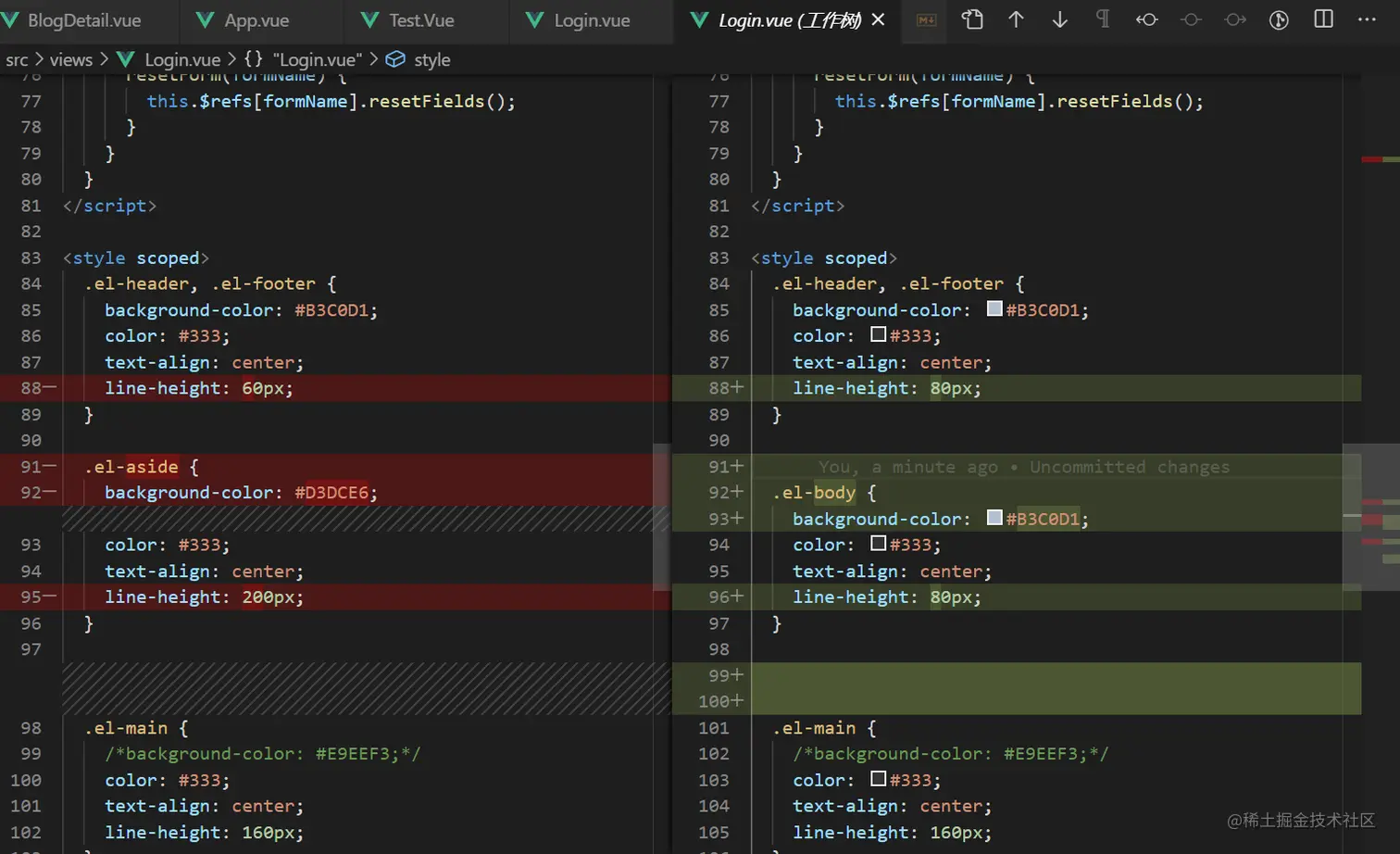Click #B3C0D1 color swatch on line 93
This screenshot has width=1400, height=854.
[994, 518]
